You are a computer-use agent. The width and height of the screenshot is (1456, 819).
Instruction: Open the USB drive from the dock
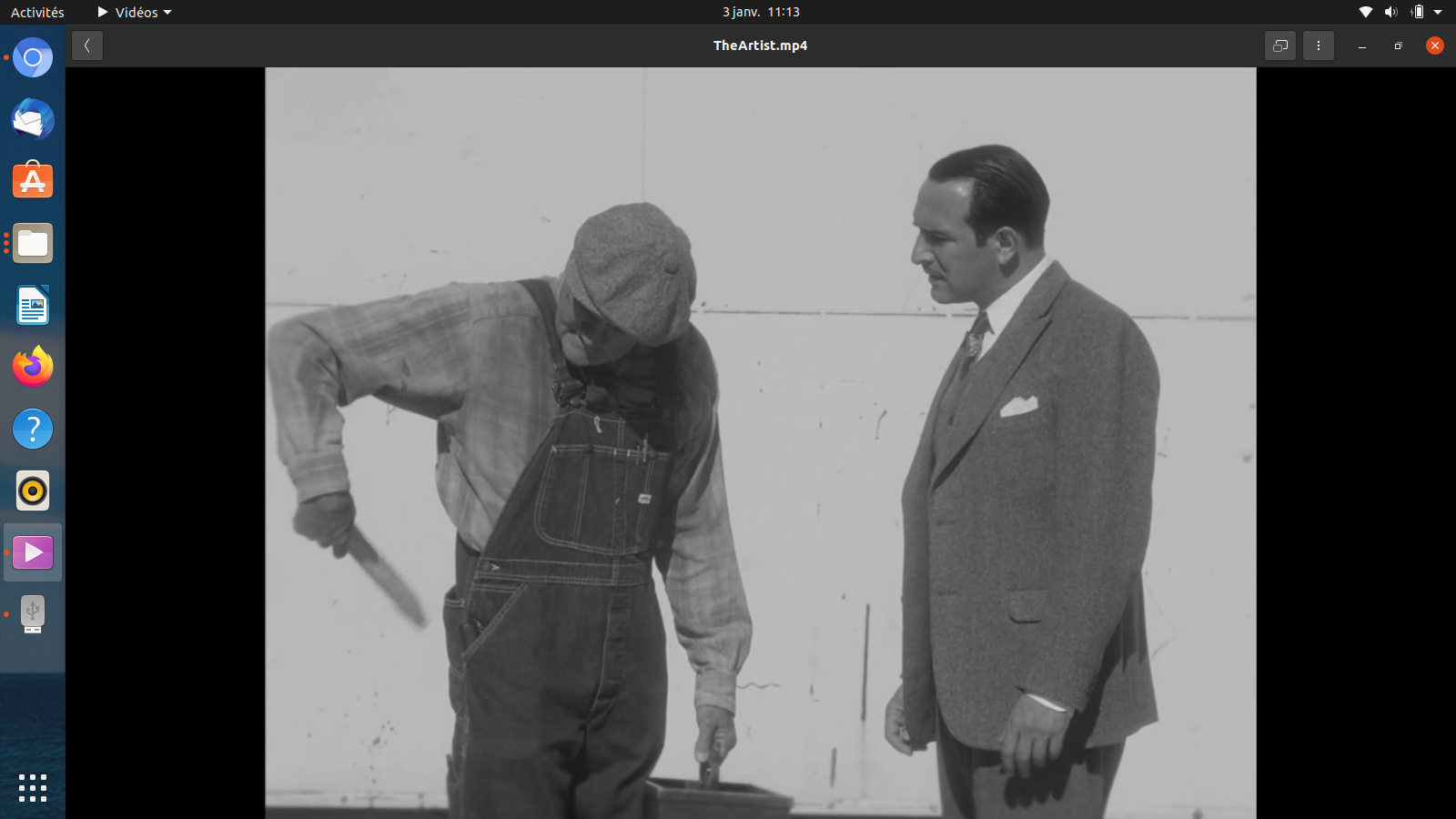tap(33, 614)
